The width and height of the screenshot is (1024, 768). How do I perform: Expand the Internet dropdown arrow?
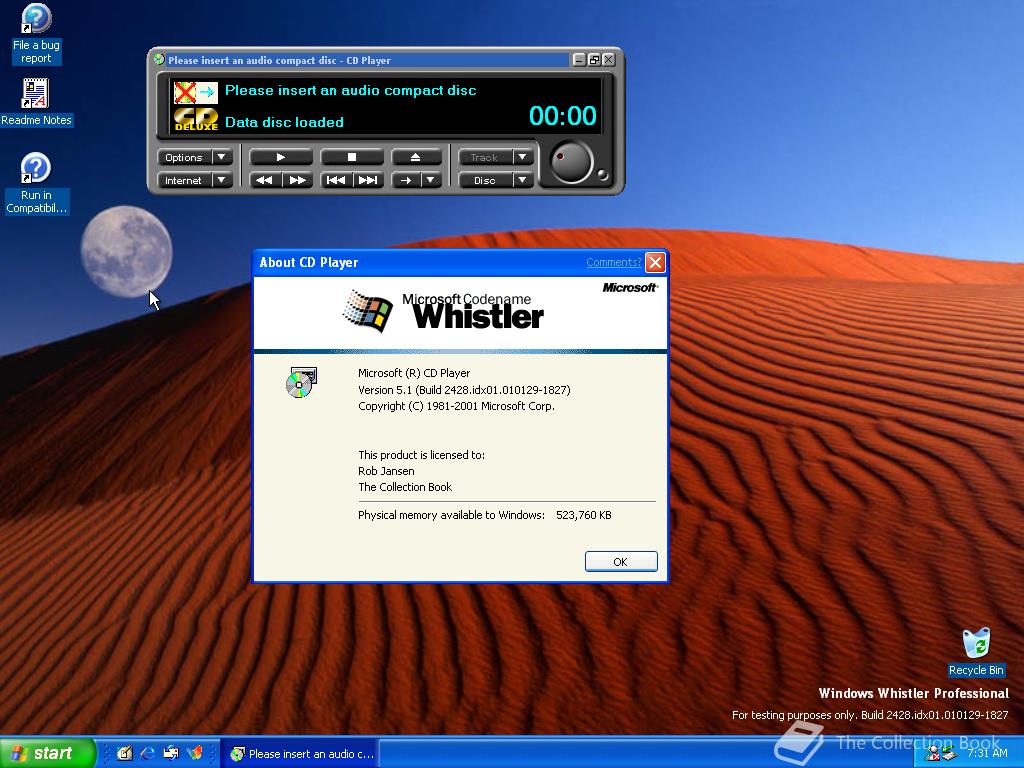tap(222, 180)
